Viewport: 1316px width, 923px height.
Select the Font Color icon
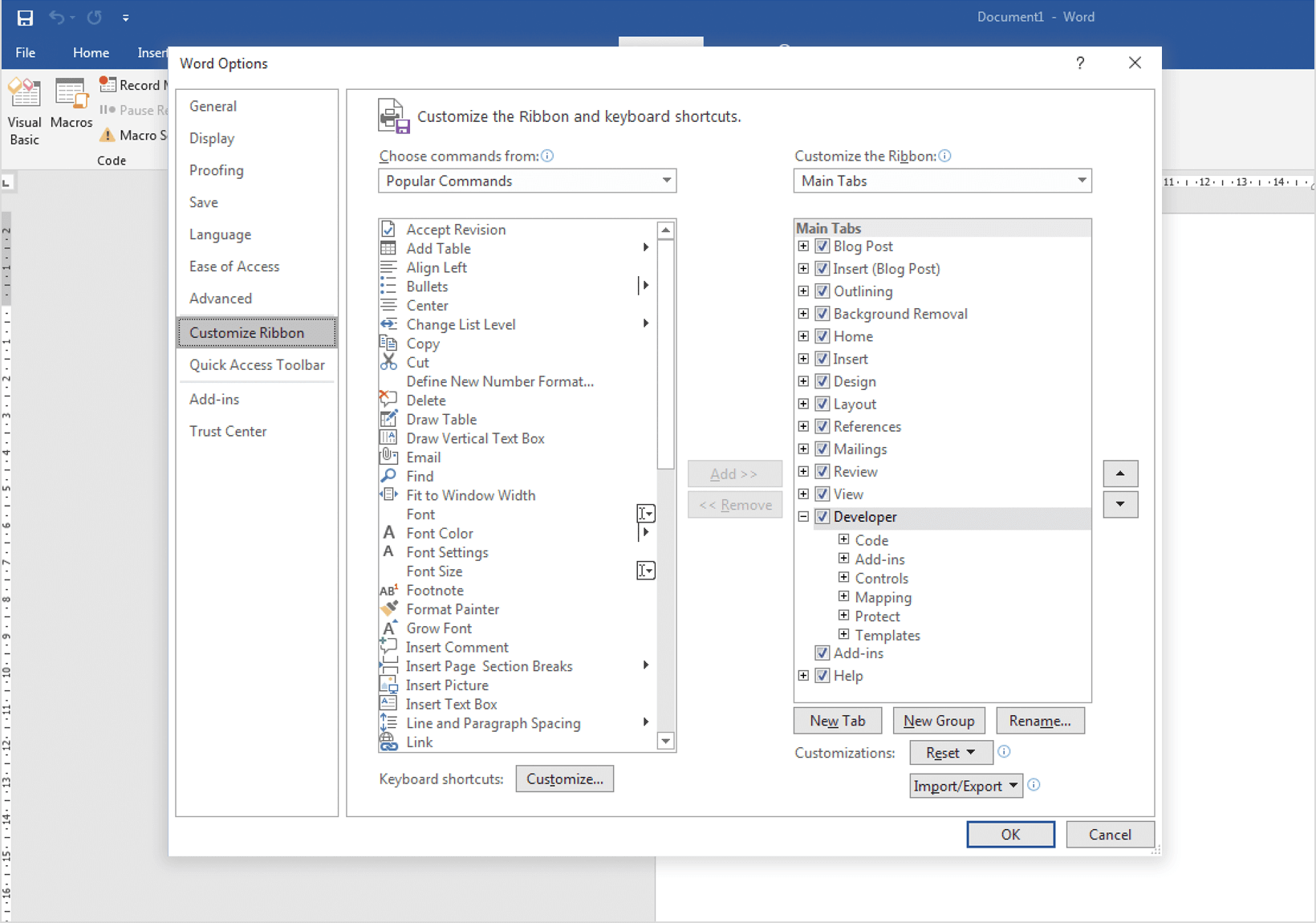coord(388,533)
